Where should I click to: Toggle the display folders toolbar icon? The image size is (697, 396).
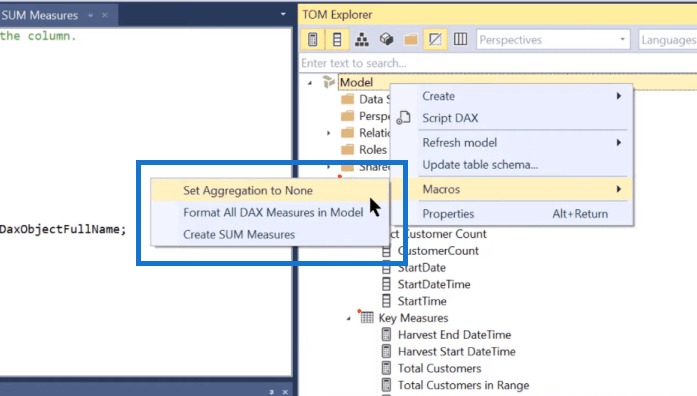point(411,40)
